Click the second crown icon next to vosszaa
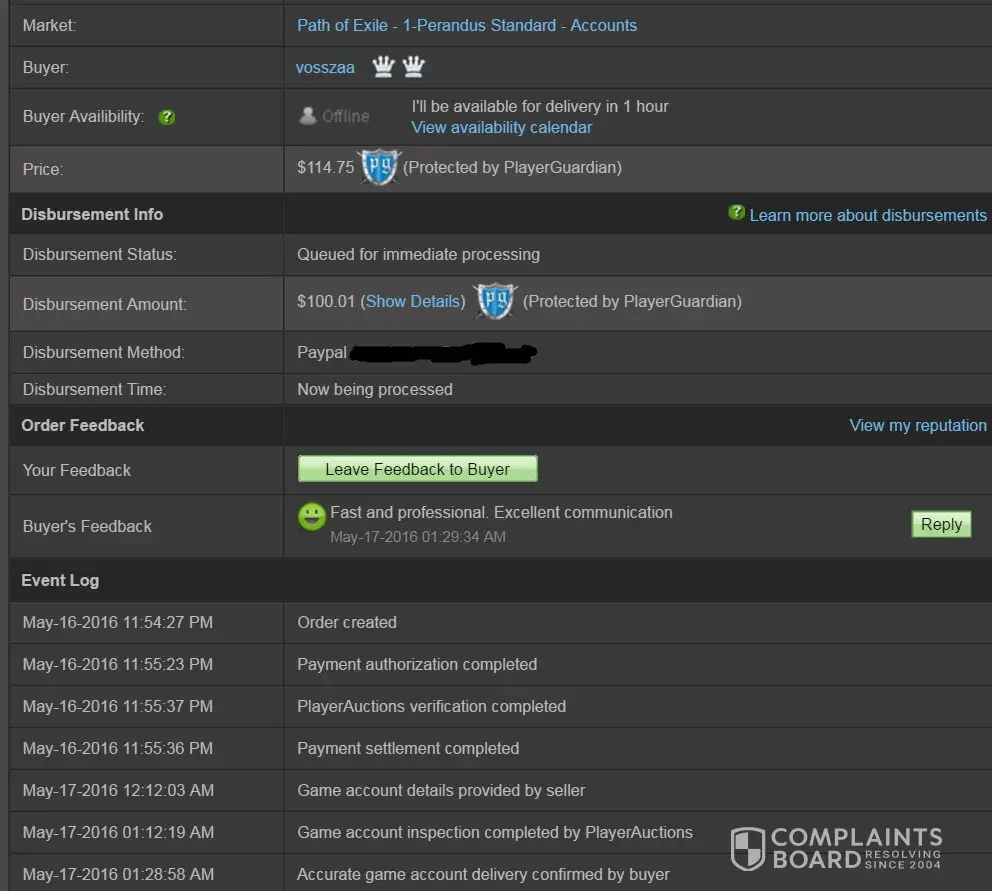Image resolution: width=992 pixels, height=891 pixels. click(413, 67)
